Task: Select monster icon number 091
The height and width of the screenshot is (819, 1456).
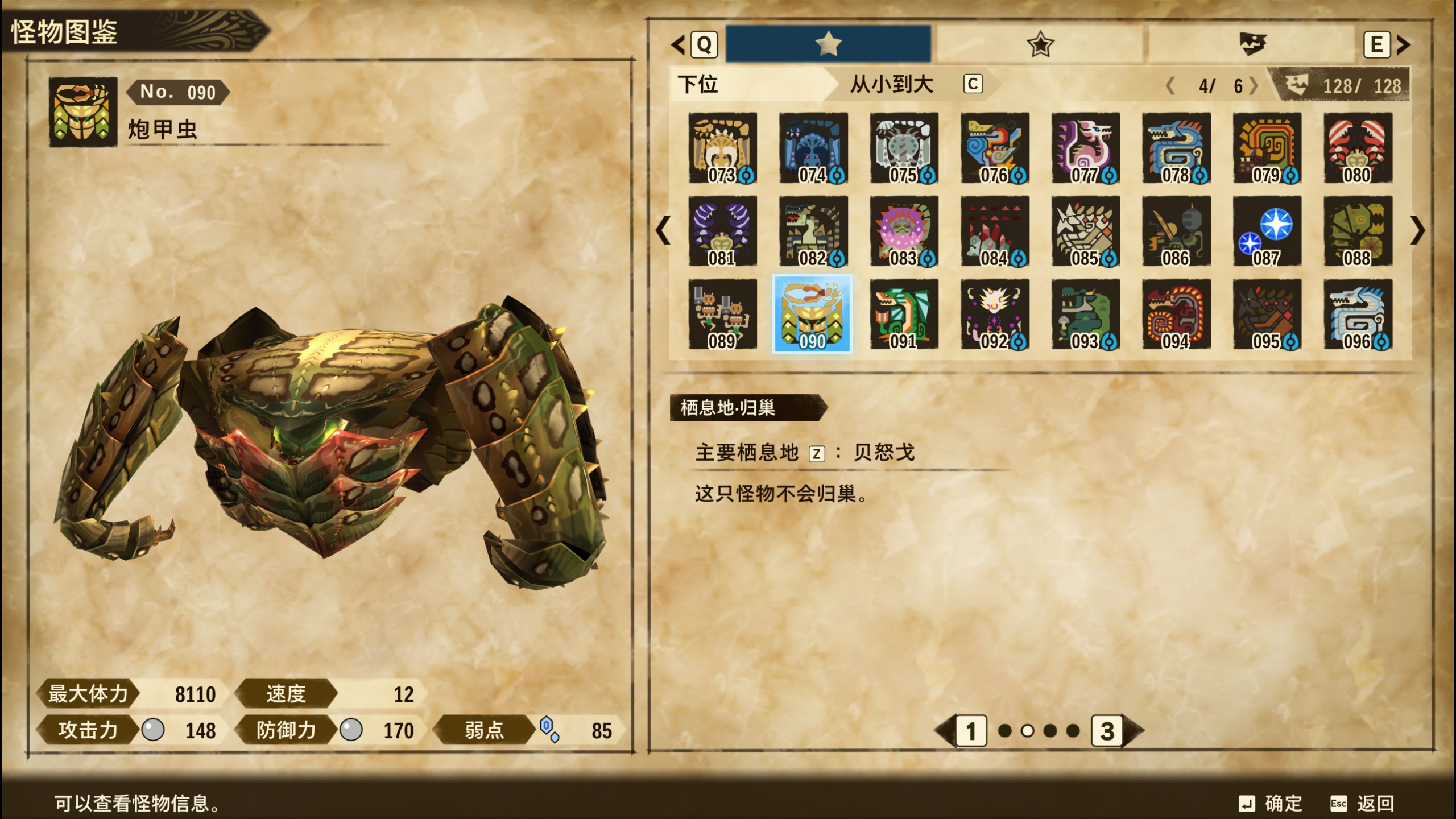Action: pos(904,314)
